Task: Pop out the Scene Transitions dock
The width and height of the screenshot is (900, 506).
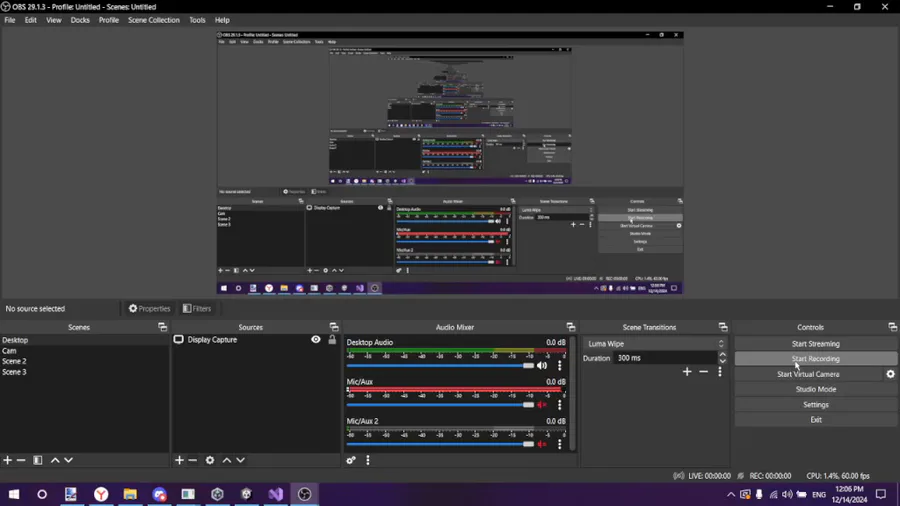Action: tap(723, 327)
